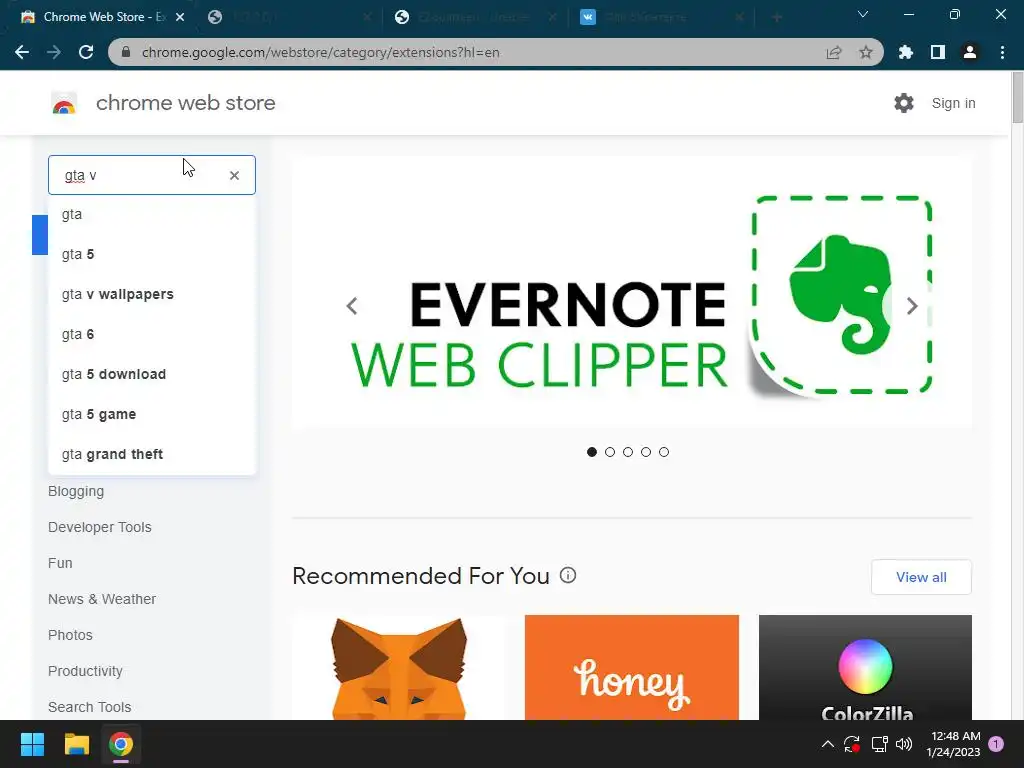1024x768 pixels.
Task: Open the Chrome profile avatar menu
Action: pos(970,52)
